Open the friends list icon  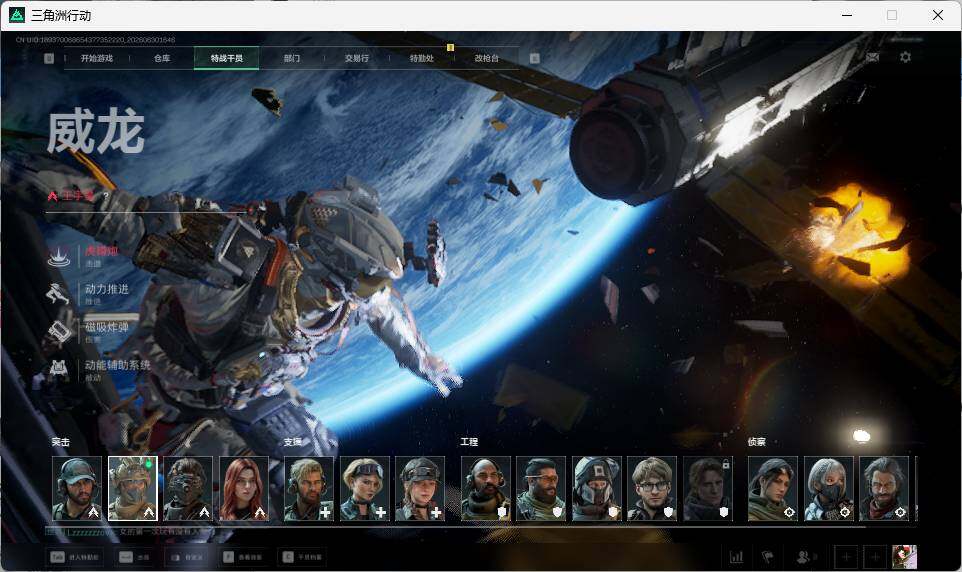tap(803, 557)
